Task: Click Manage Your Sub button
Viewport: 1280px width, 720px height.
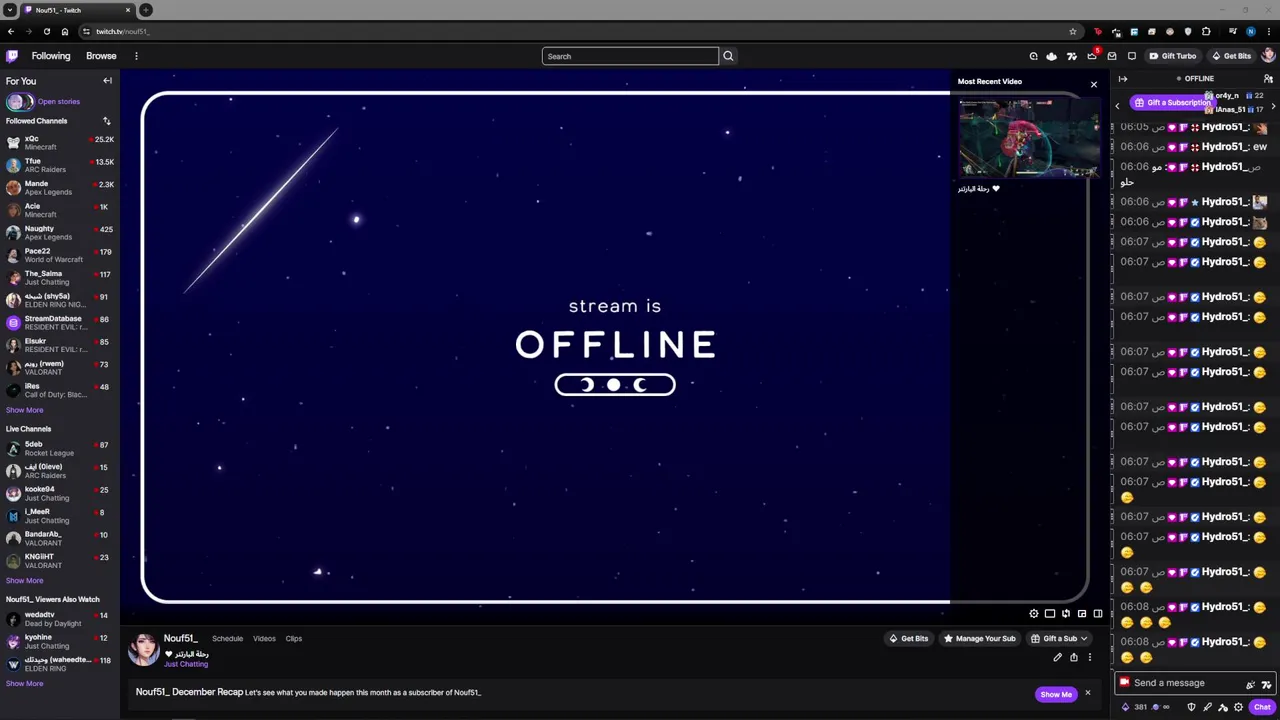Action: (980, 639)
